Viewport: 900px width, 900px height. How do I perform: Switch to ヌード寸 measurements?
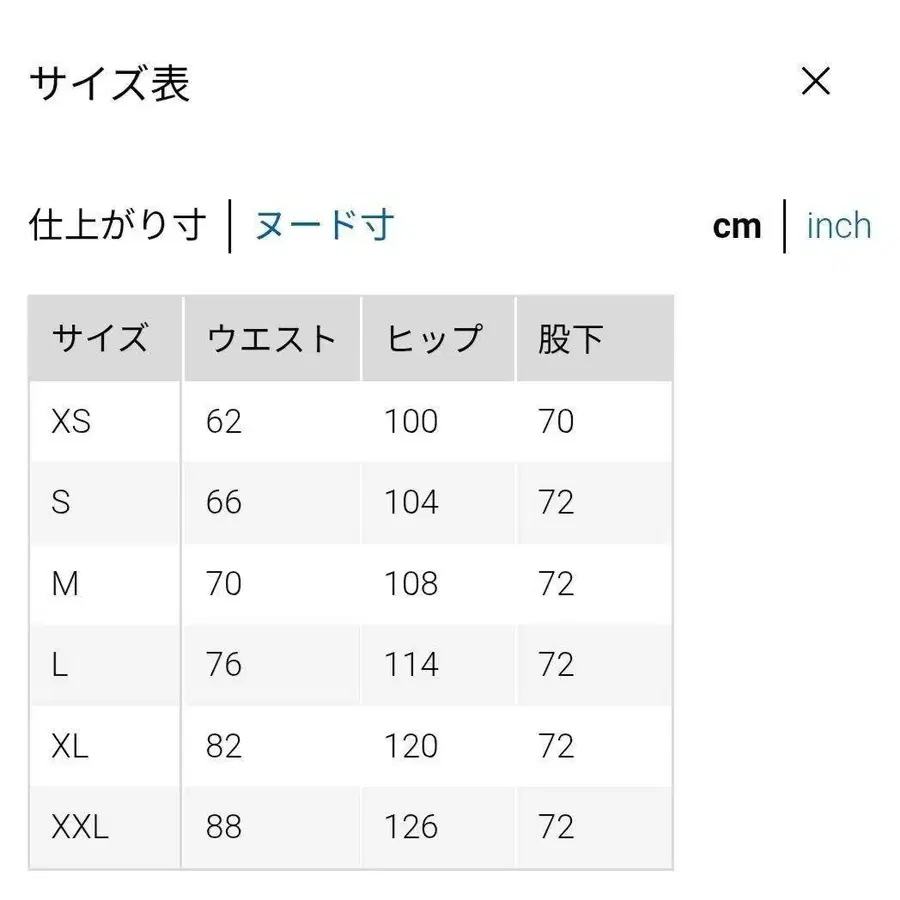322,225
